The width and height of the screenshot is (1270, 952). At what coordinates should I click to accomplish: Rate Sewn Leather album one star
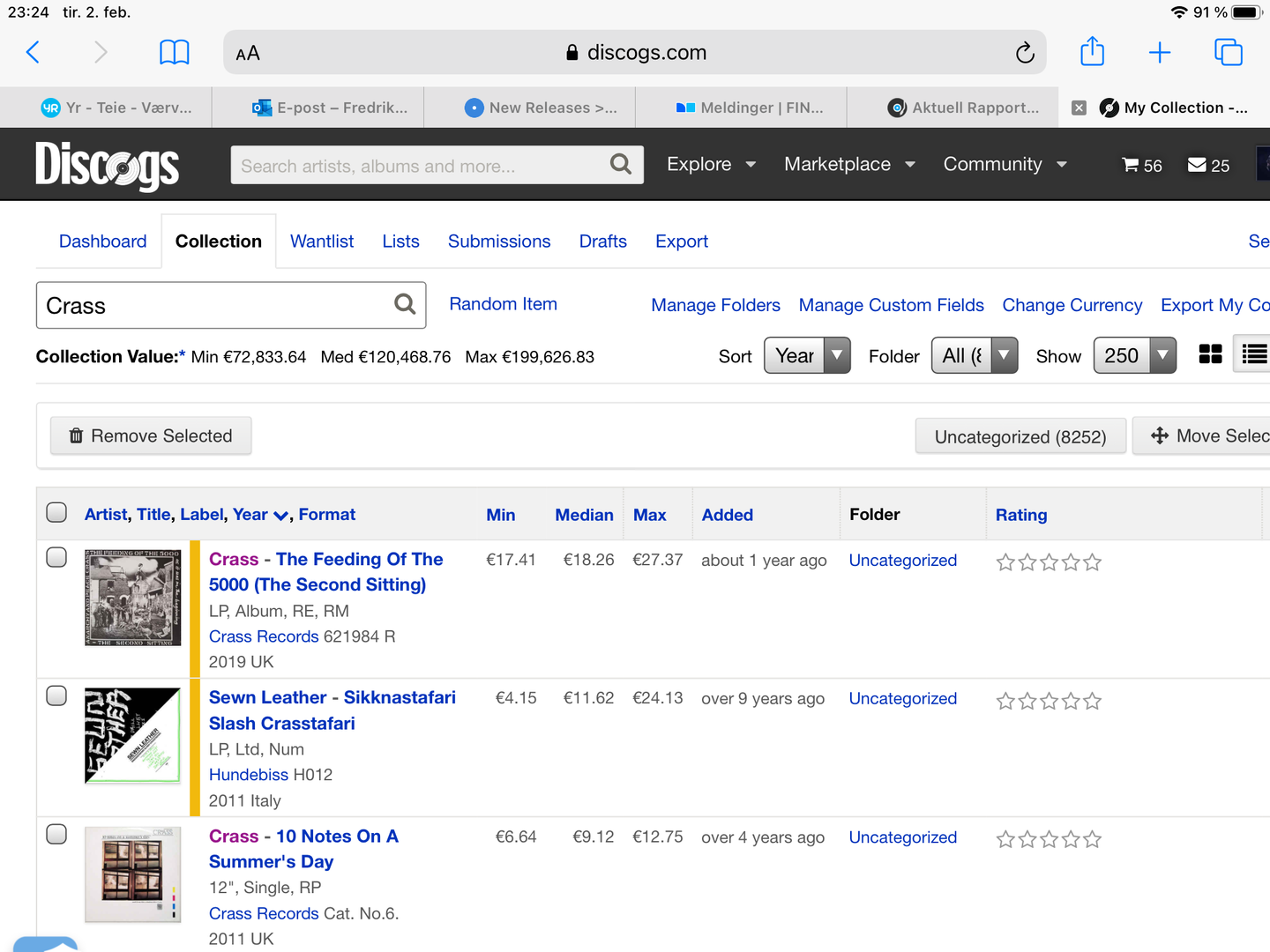coord(1005,701)
